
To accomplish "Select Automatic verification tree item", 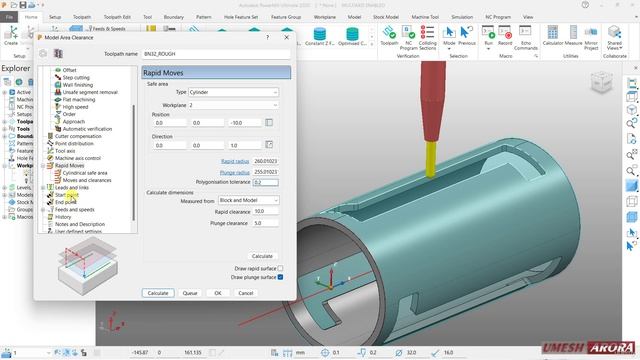I will pyautogui.click(x=87, y=129).
